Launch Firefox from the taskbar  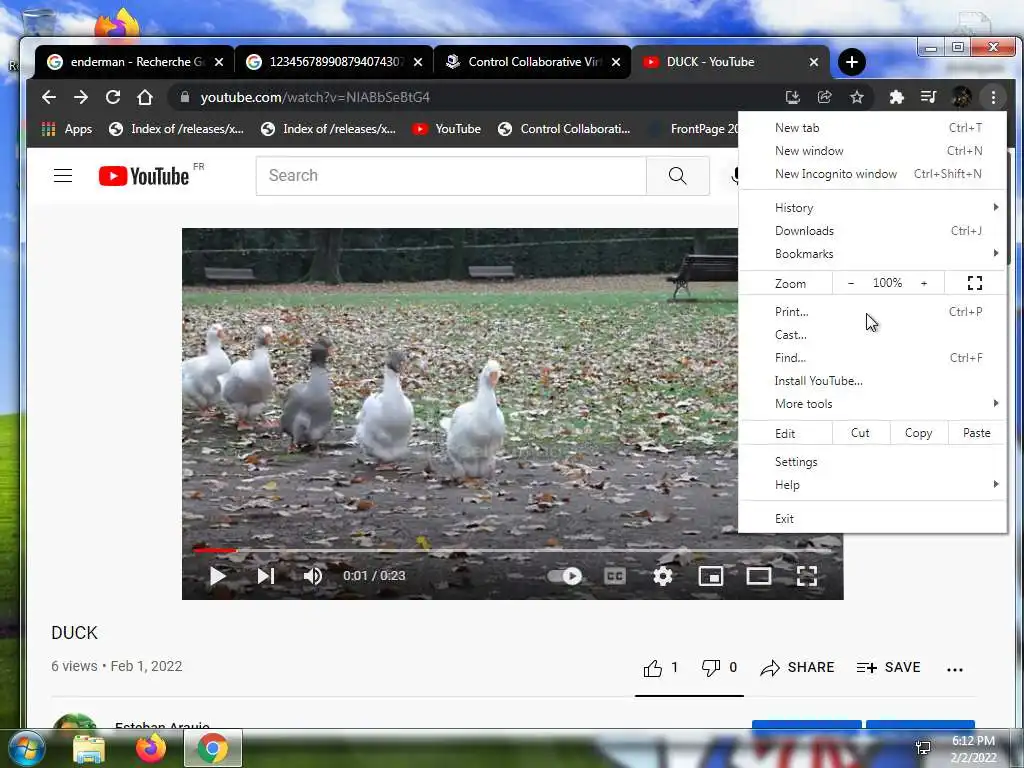(x=151, y=748)
